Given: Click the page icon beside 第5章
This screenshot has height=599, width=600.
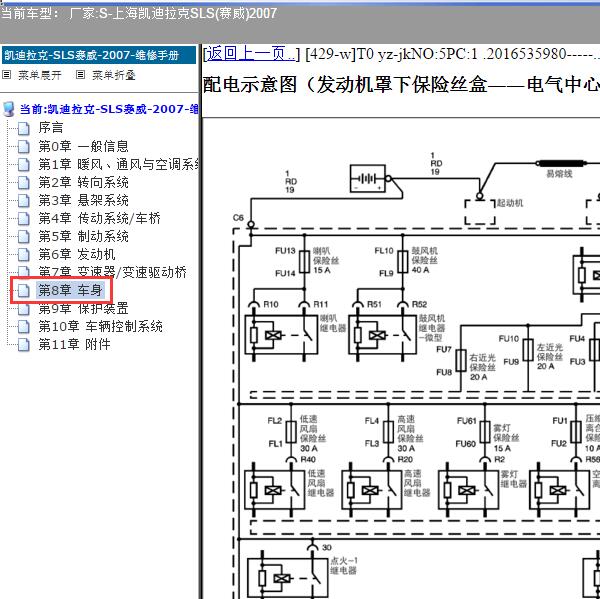Looking at the screenshot, I should 24,237.
